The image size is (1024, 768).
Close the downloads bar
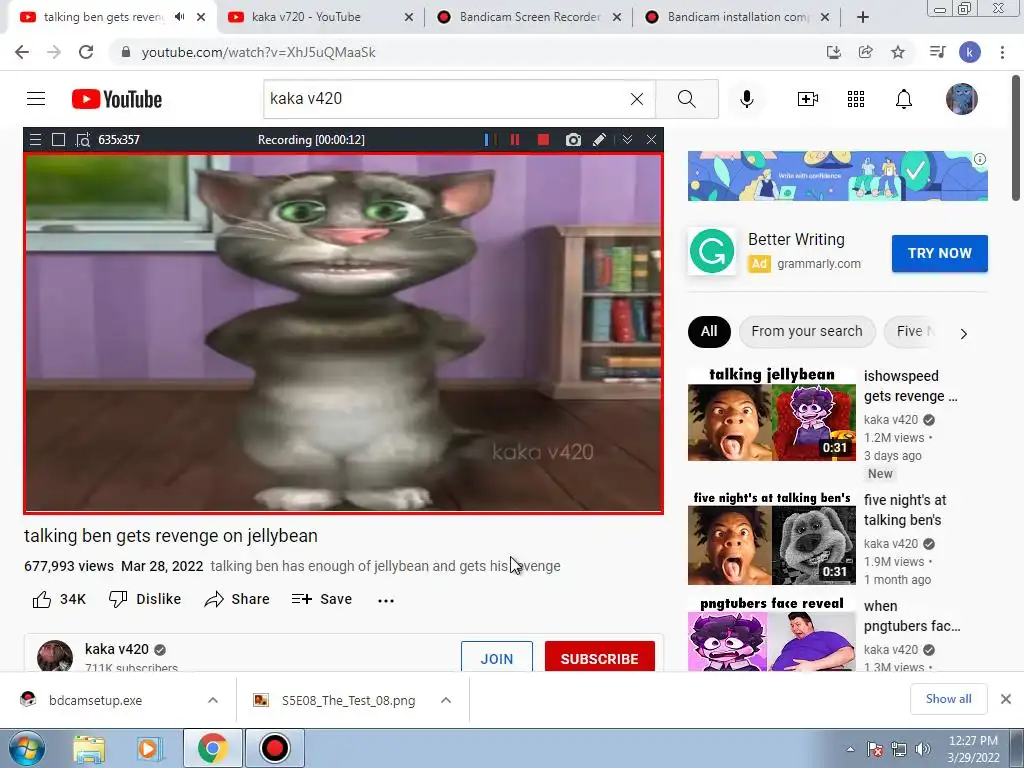pyautogui.click(x=1006, y=699)
